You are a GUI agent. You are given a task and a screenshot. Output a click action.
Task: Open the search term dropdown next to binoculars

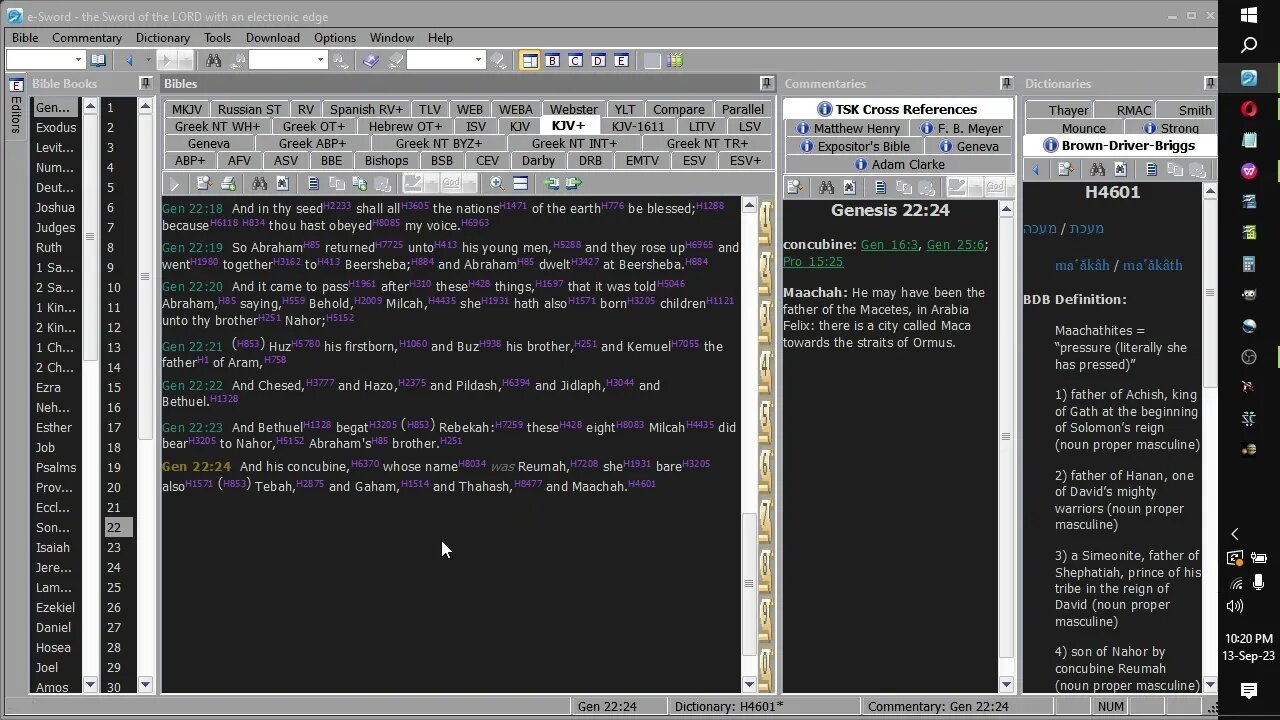click(320, 60)
